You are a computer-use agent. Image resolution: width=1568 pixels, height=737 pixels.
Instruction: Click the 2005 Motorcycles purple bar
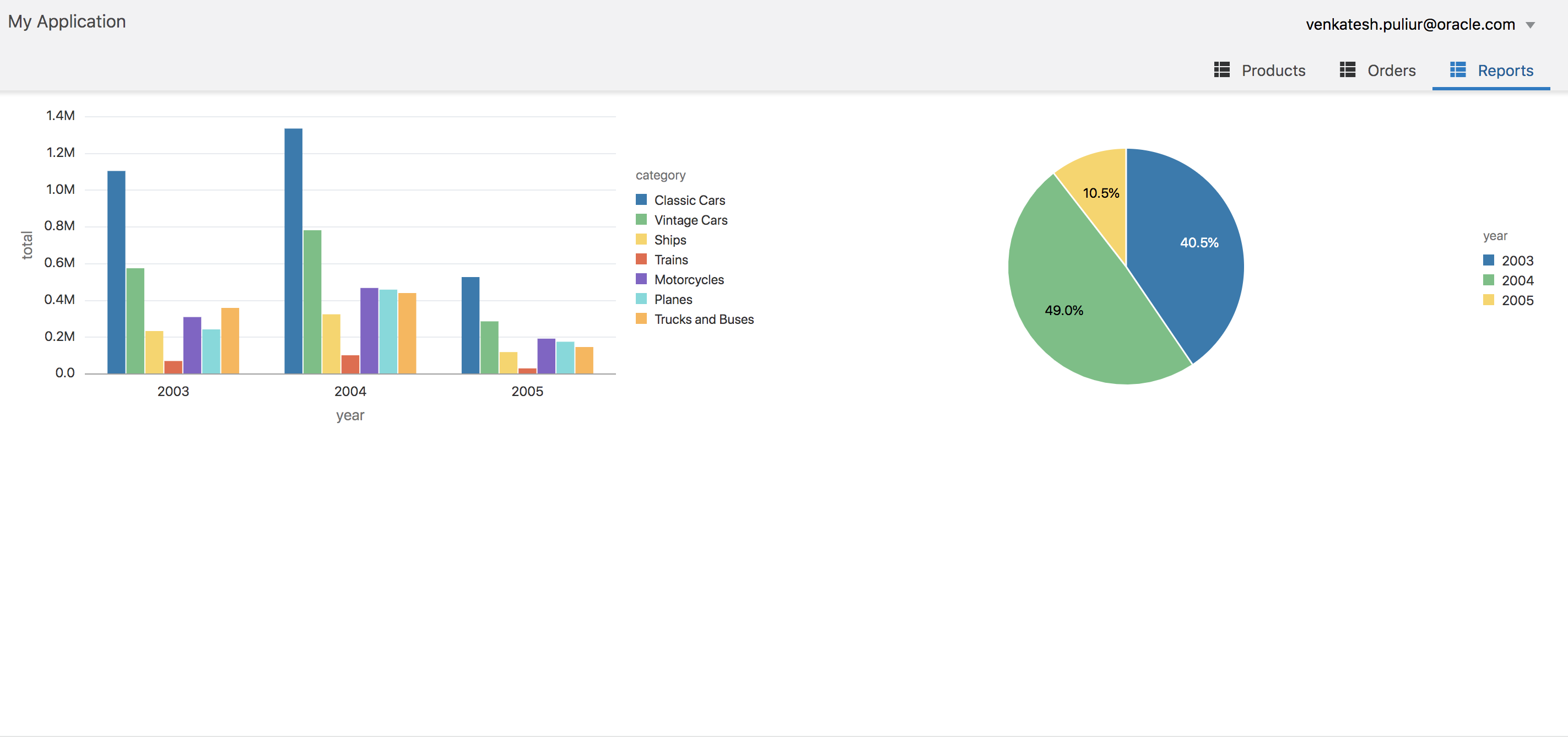[546, 356]
